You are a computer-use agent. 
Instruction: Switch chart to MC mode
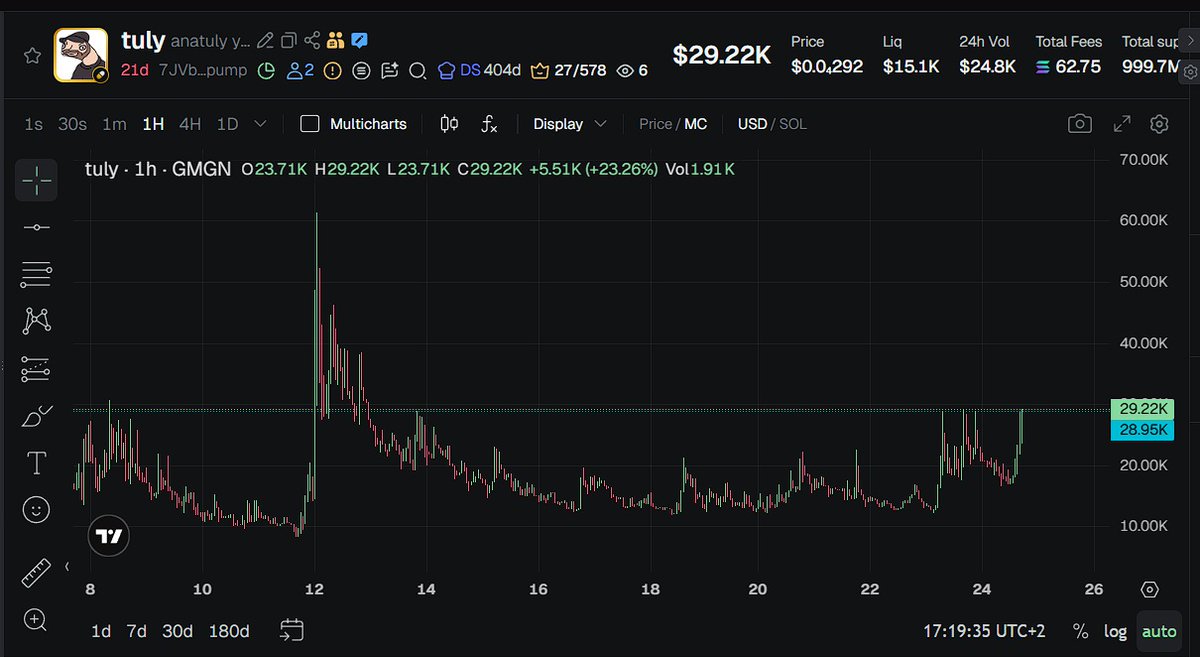click(x=695, y=124)
